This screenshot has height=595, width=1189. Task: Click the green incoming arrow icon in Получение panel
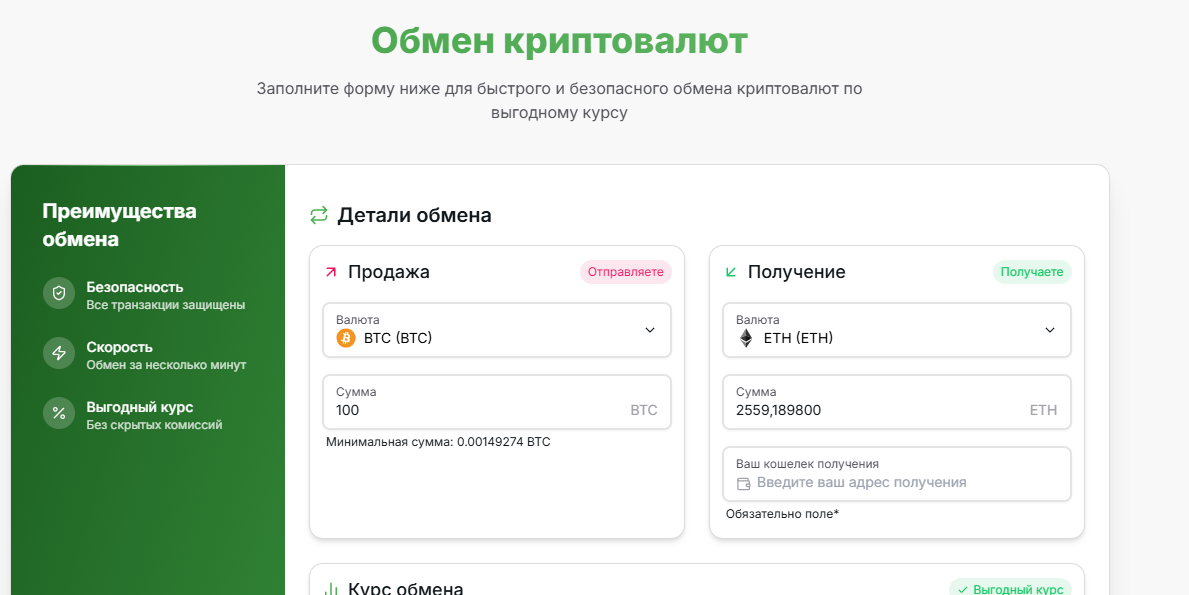click(730, 270)
